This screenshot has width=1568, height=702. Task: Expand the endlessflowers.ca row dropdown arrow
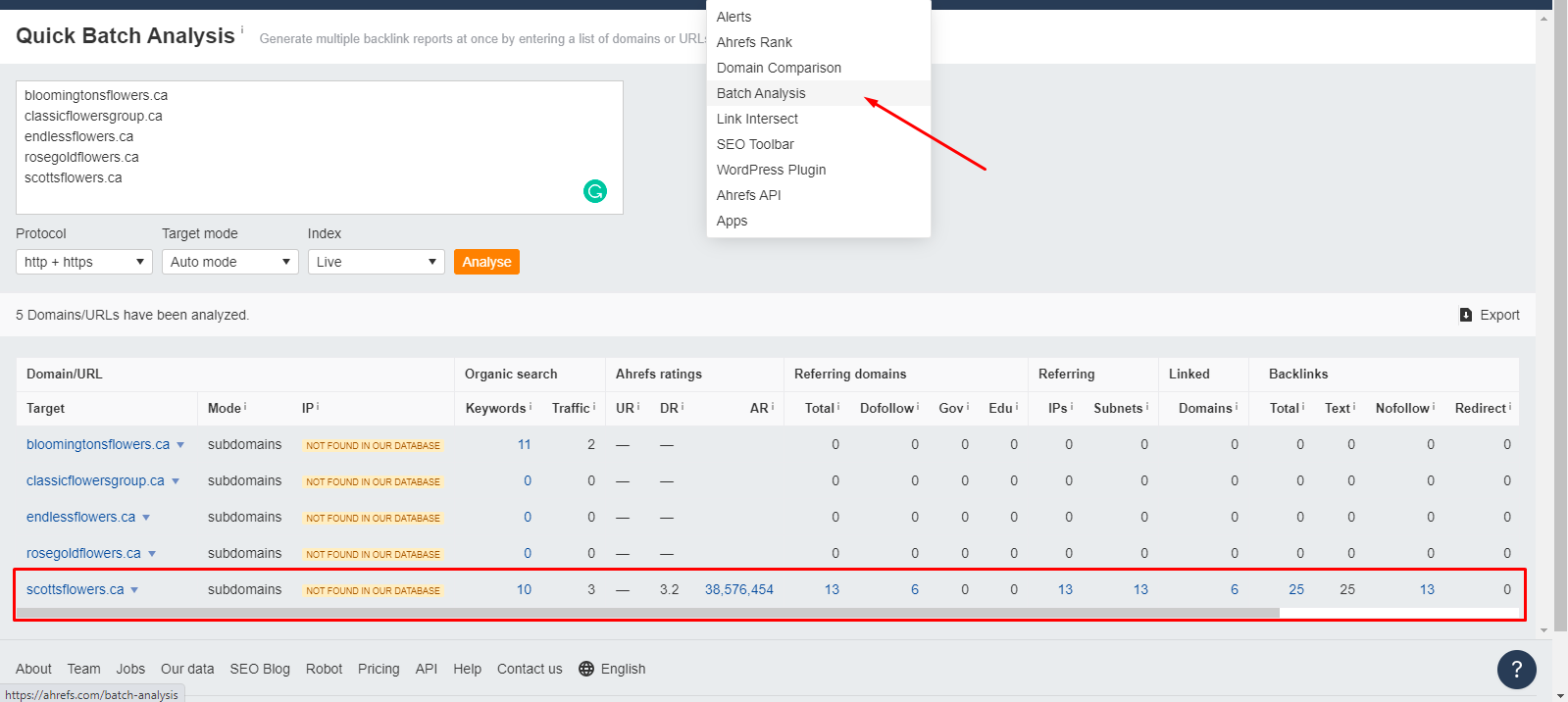(146, 518)
